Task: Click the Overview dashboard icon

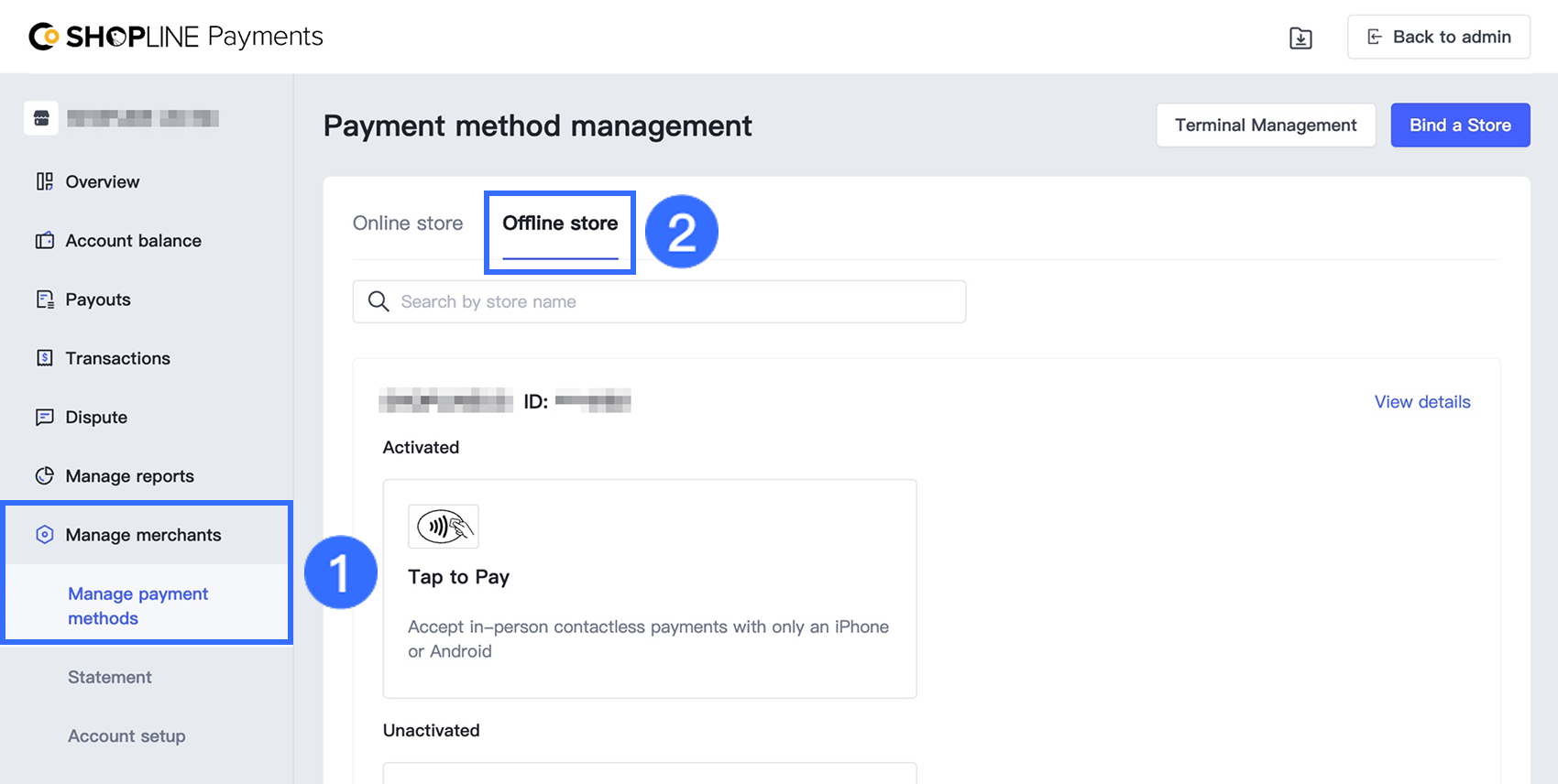Action: point(44,181)
